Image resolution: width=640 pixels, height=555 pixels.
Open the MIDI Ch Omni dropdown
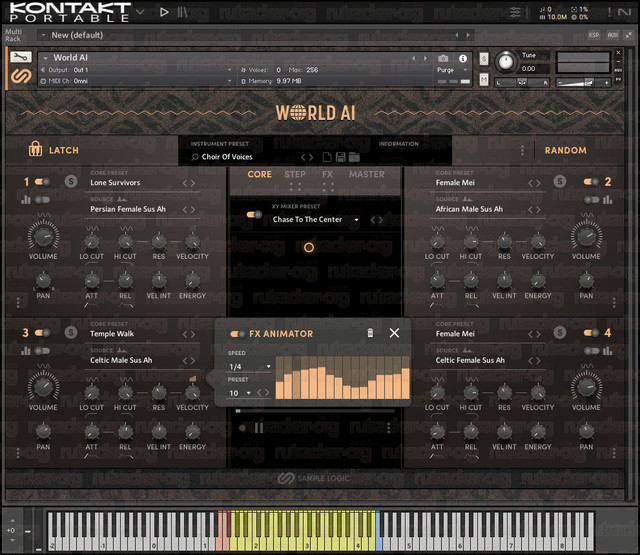136,81
